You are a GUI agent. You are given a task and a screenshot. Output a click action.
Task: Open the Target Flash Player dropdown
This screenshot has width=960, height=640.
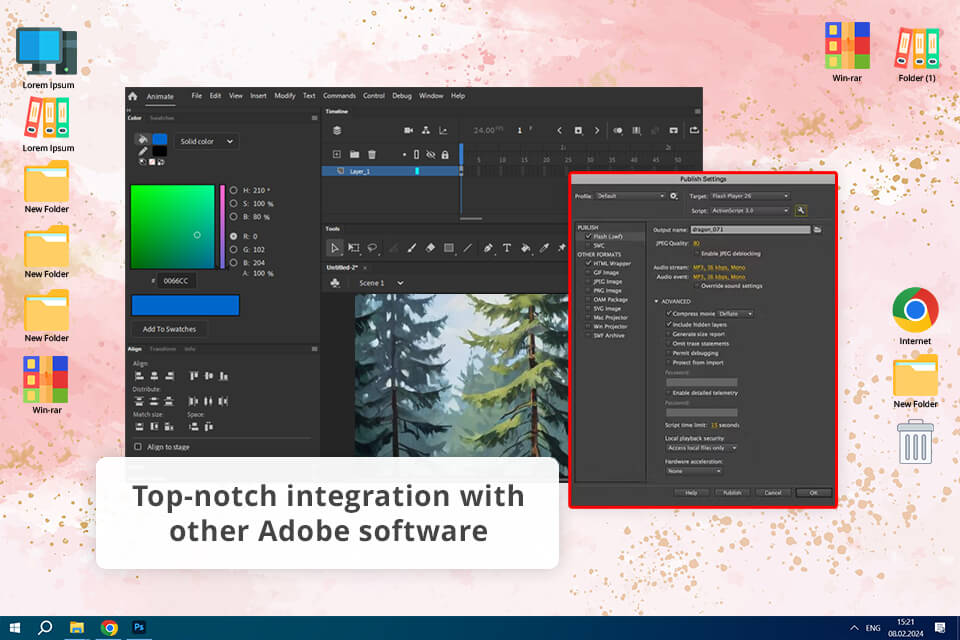point(750,196)
